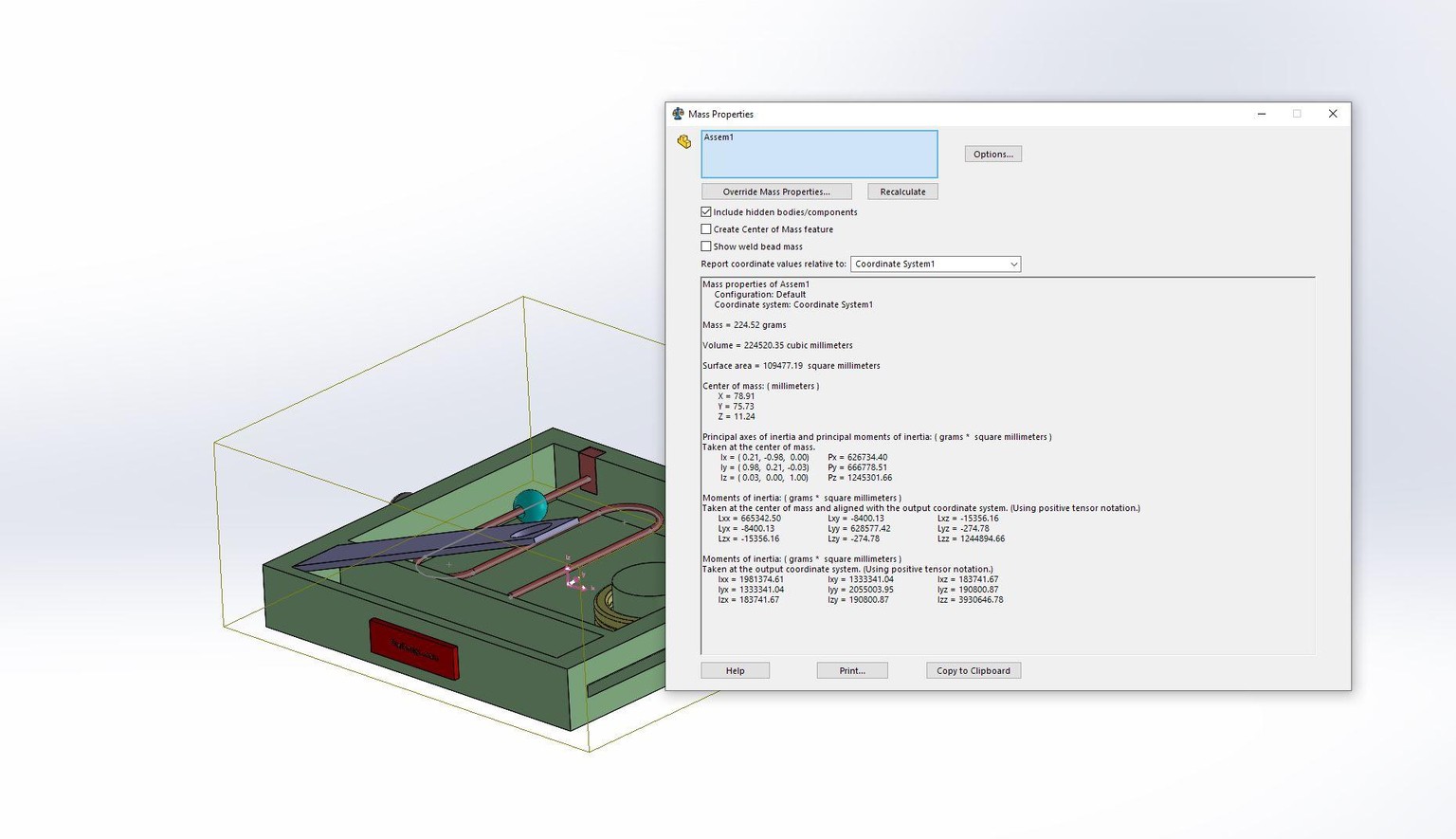
Task: Enable Create Center of Mass feature
Action: click(706, 229)
